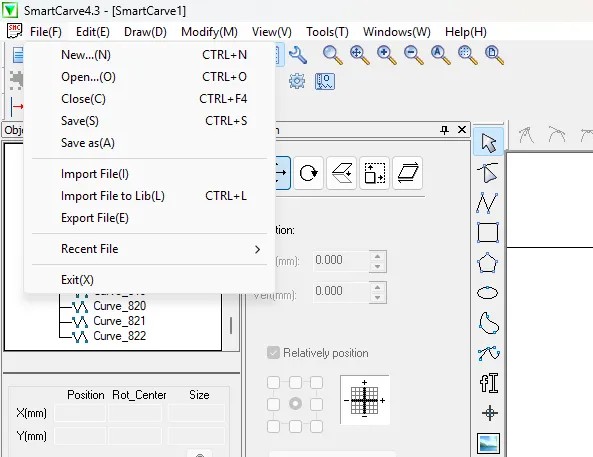Select the pan-zoom magnifier with arrows
This screenshot has width=593, height=457.
pos(359,55)
